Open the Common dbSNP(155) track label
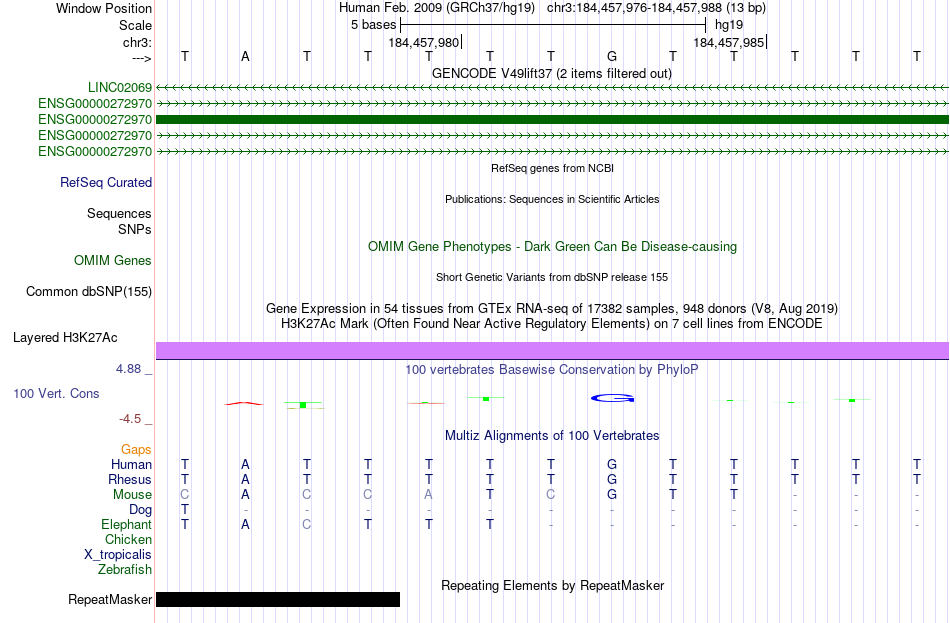 coord(88,292)
